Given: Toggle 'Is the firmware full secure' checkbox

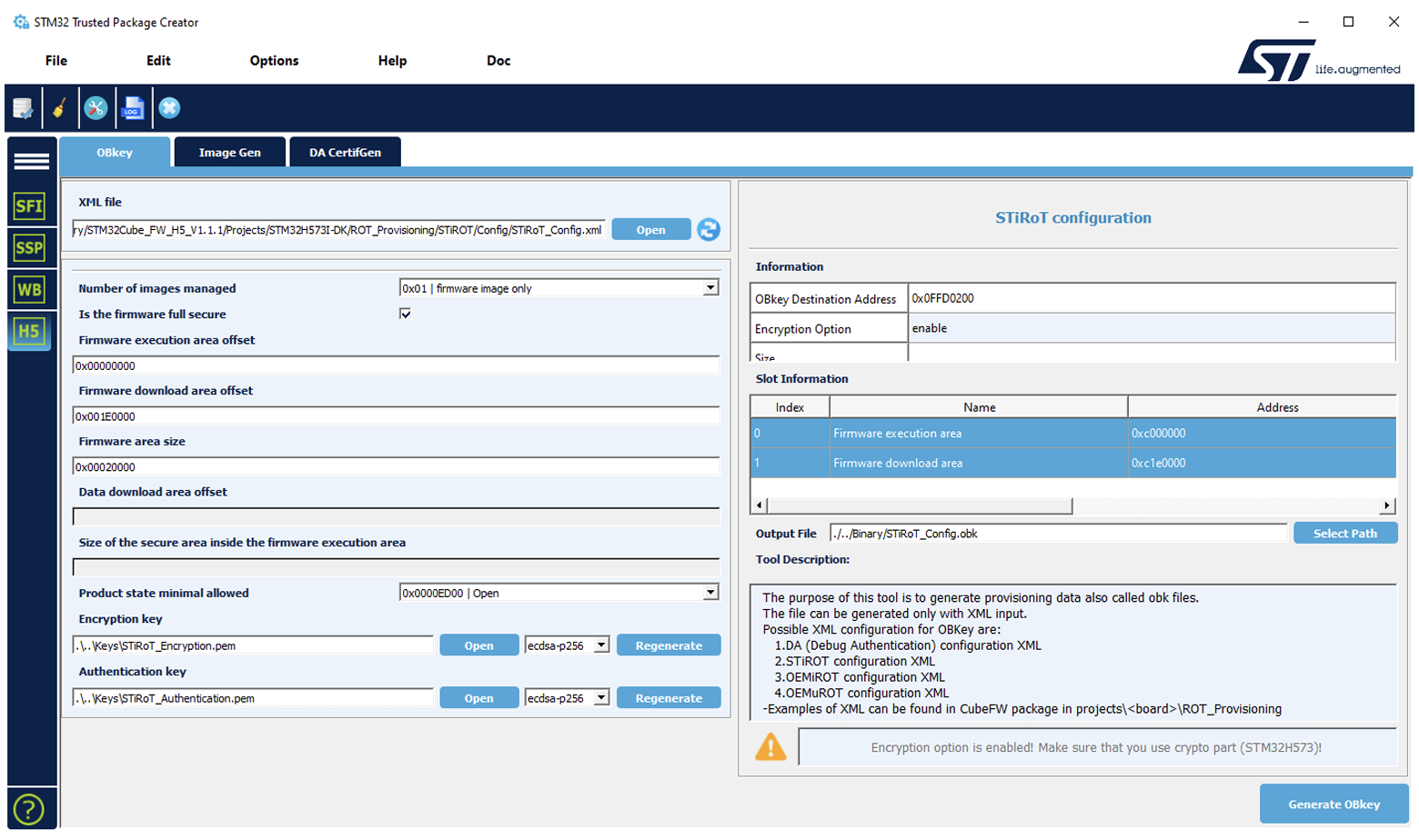Looking at the screenshot, I should [405, 314].
